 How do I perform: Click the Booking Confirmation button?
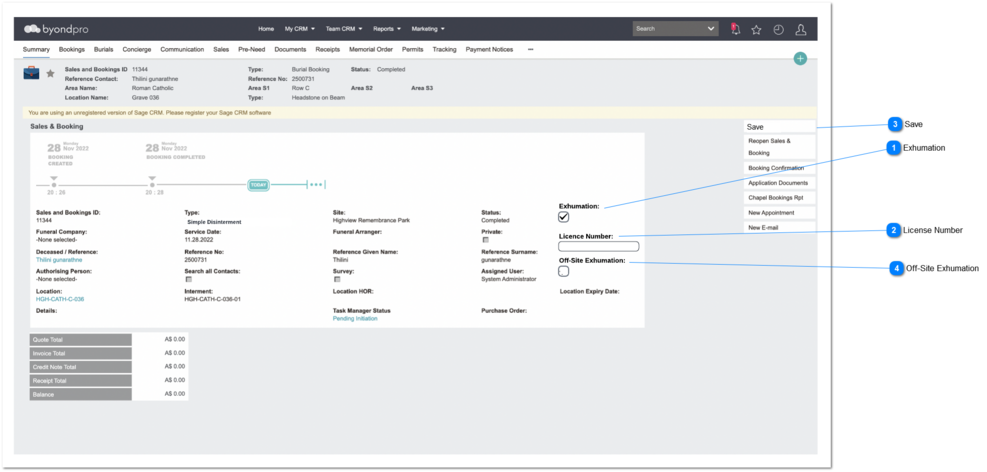pos(779,168)
